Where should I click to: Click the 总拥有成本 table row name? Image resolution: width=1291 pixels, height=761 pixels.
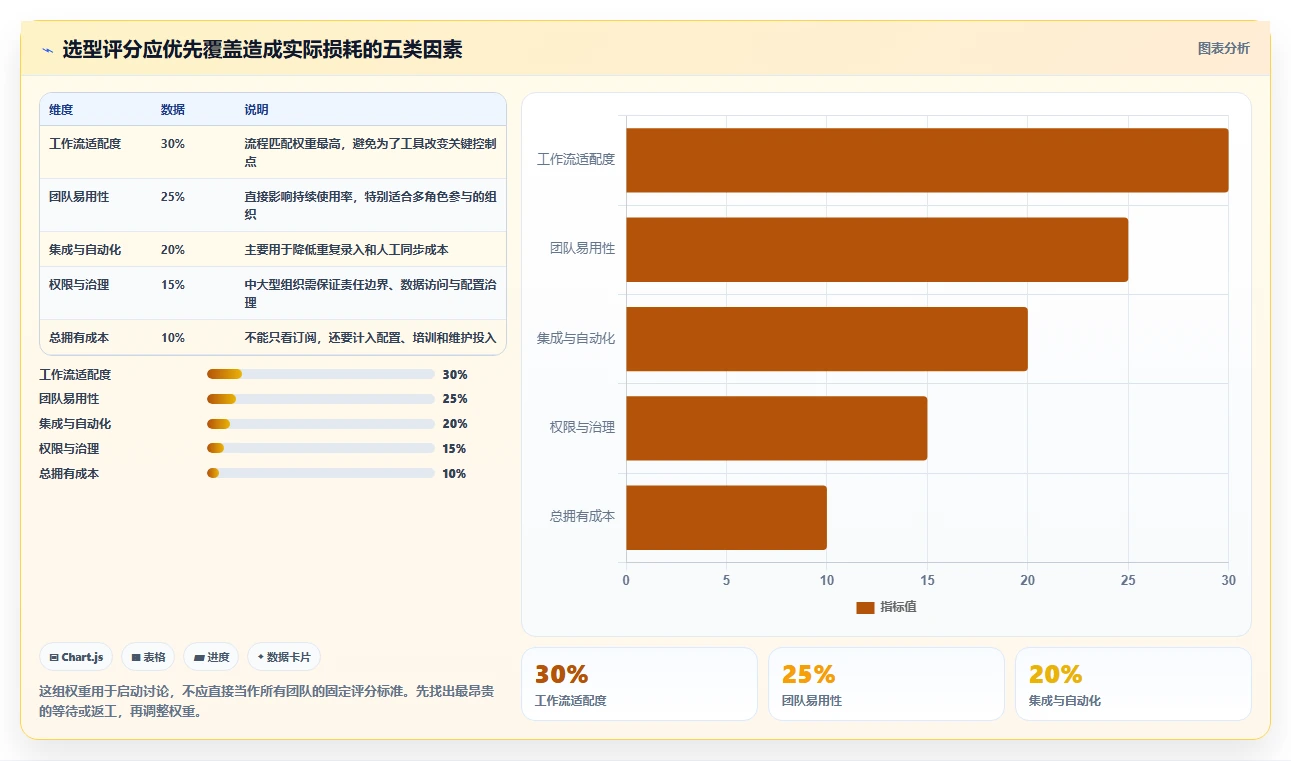79,338
